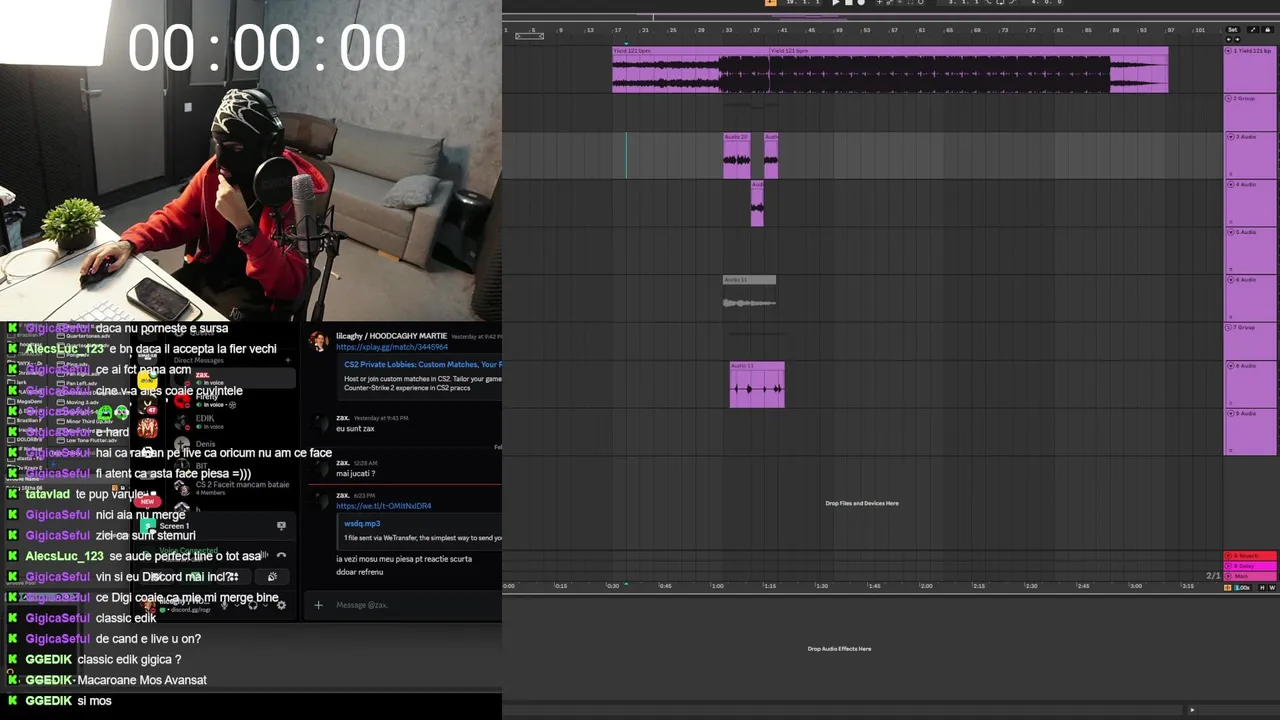This screenshot has width=1280, height=720.
Task: Open CS2 Private Lobbies embed title
Action: coord(422,364)
